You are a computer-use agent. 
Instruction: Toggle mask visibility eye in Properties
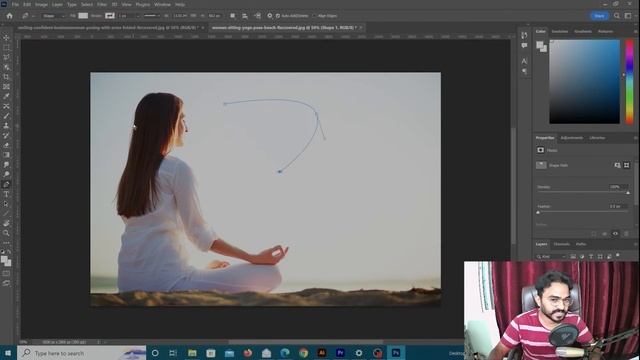point(616,234)
